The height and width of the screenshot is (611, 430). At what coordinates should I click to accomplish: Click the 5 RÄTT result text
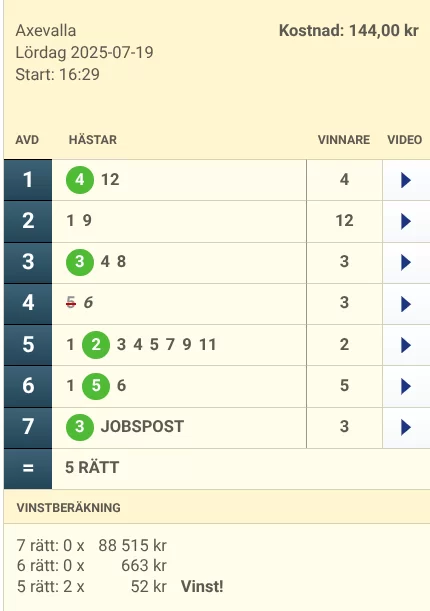(x=92, y=468)
